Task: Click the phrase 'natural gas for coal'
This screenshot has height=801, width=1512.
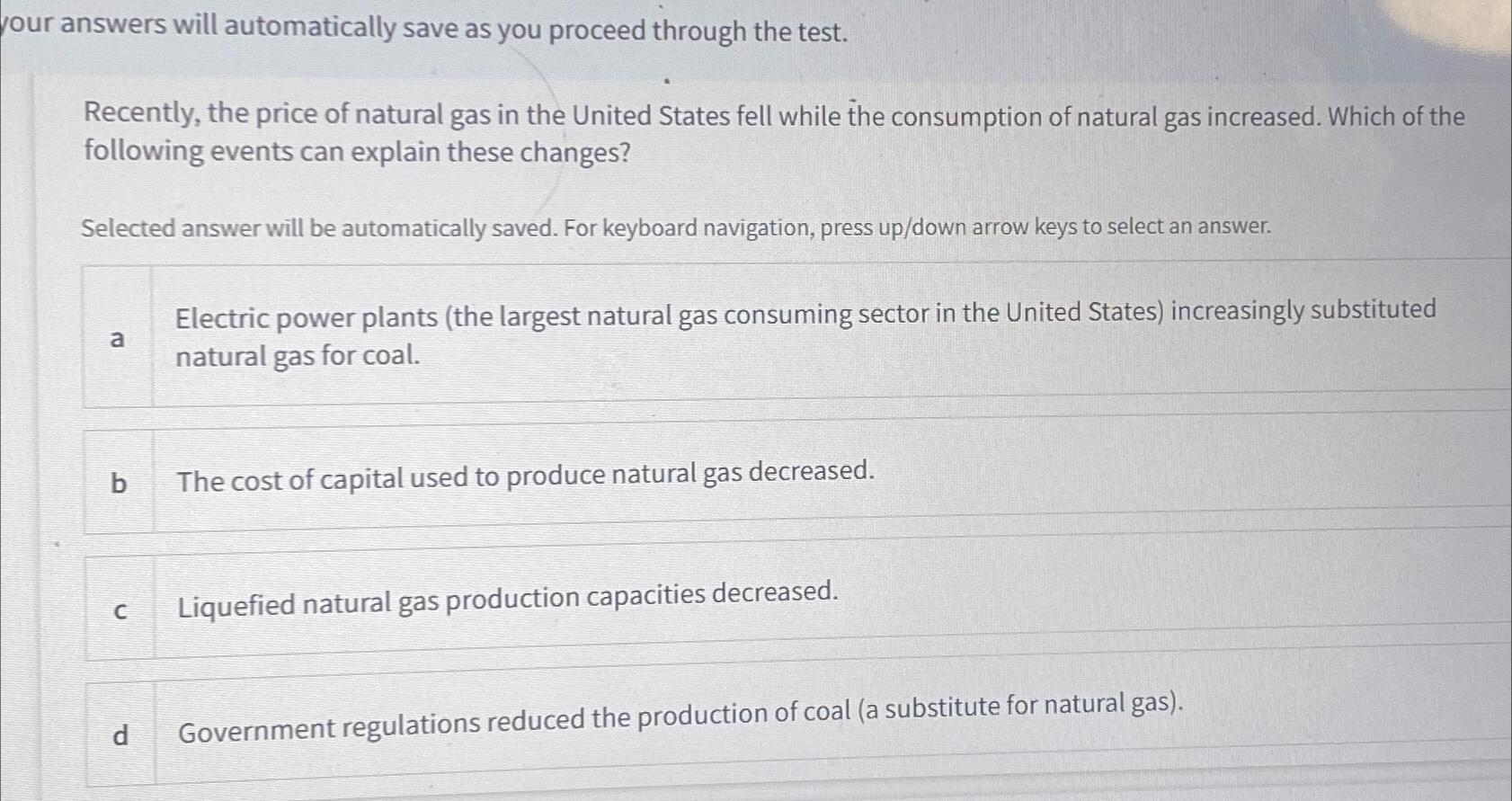Action: 298,356
